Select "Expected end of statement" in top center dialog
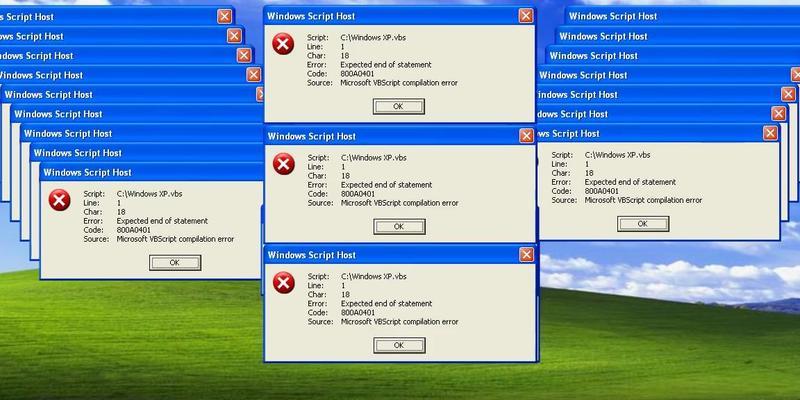The image size is (800, 400). (386, 65)
